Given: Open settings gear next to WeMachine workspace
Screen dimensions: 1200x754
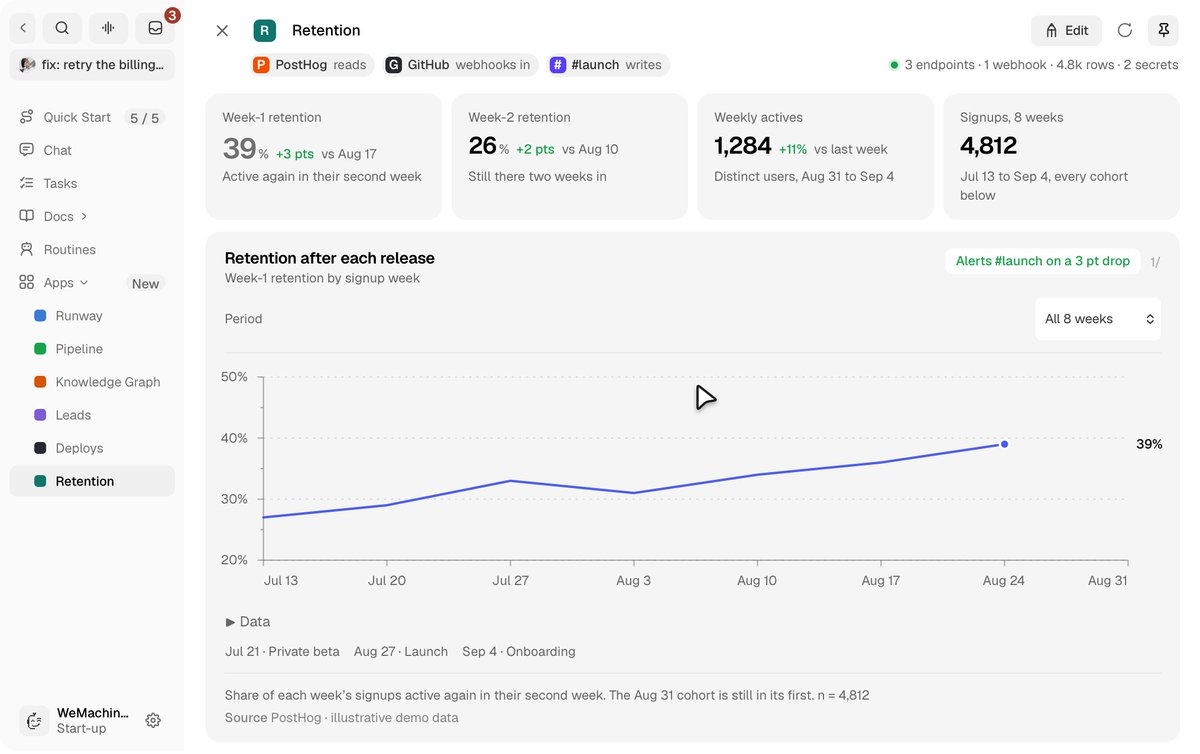Looking at the screenshot, I should (153, 720).
